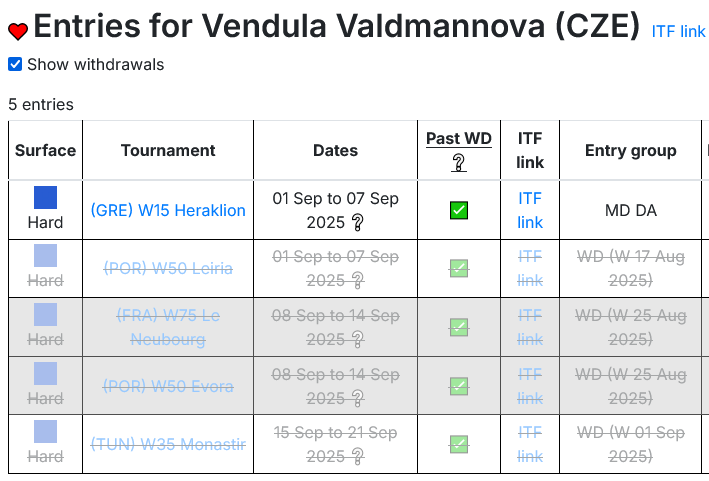The image size is (709, 481).
Task: Click the Past WD help question mark
Action: 458,163
